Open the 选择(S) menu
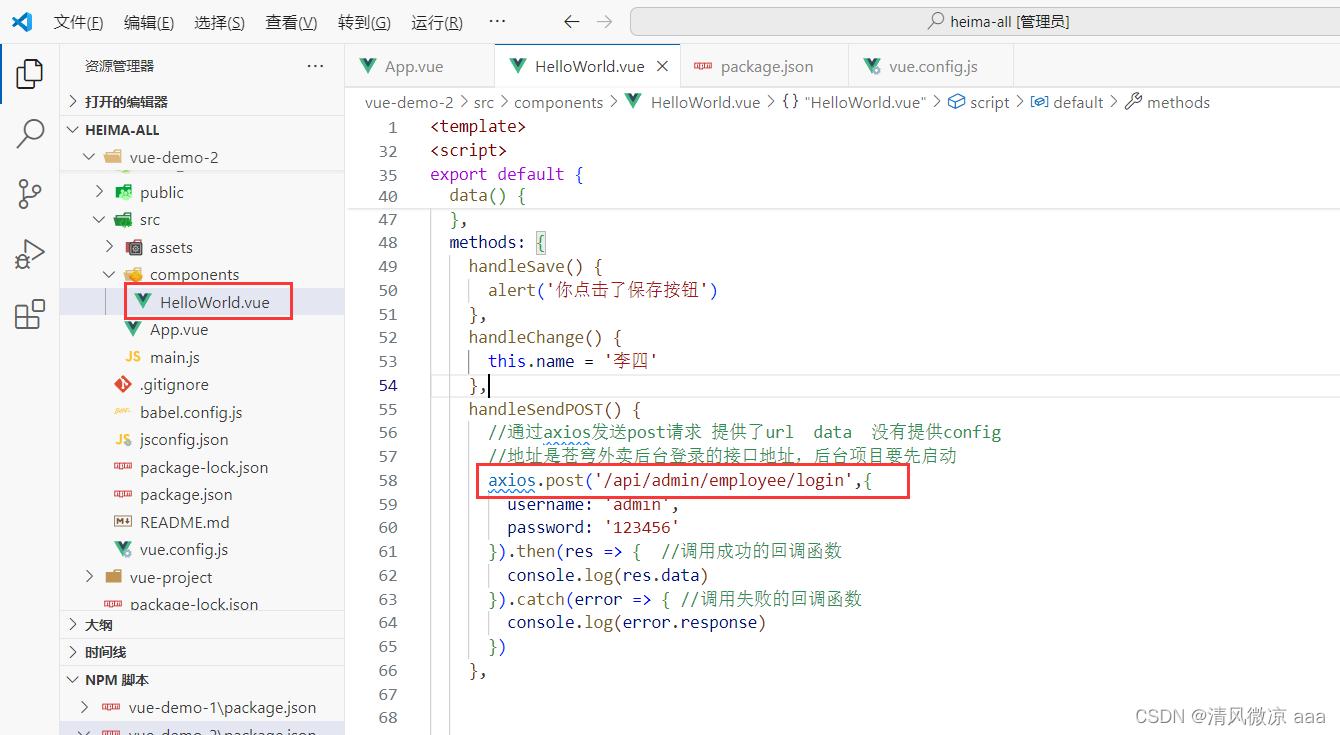The width and height of the screenshot is (1340, 735). click(x=220, y=22)
